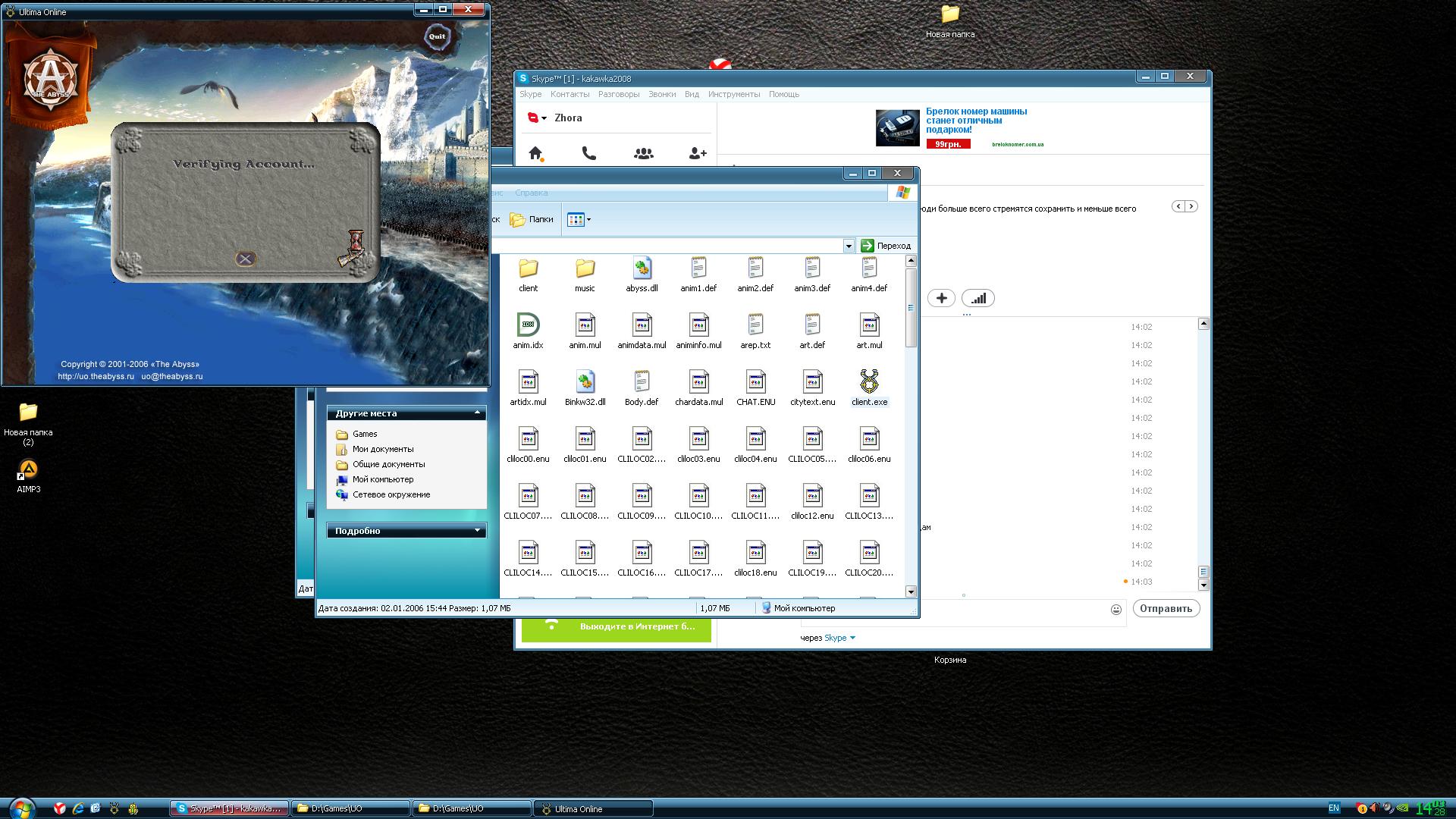The image size is (1456, 819).
Task: Click the plus button in Skype chat
Action: (x=941, y=298)
